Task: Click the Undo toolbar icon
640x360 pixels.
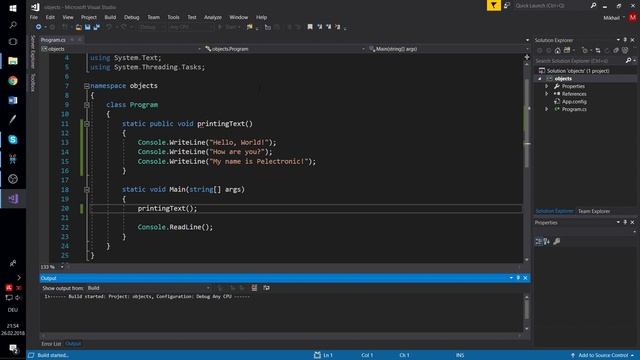Action: pyautogui.click(x=109, y=27)
